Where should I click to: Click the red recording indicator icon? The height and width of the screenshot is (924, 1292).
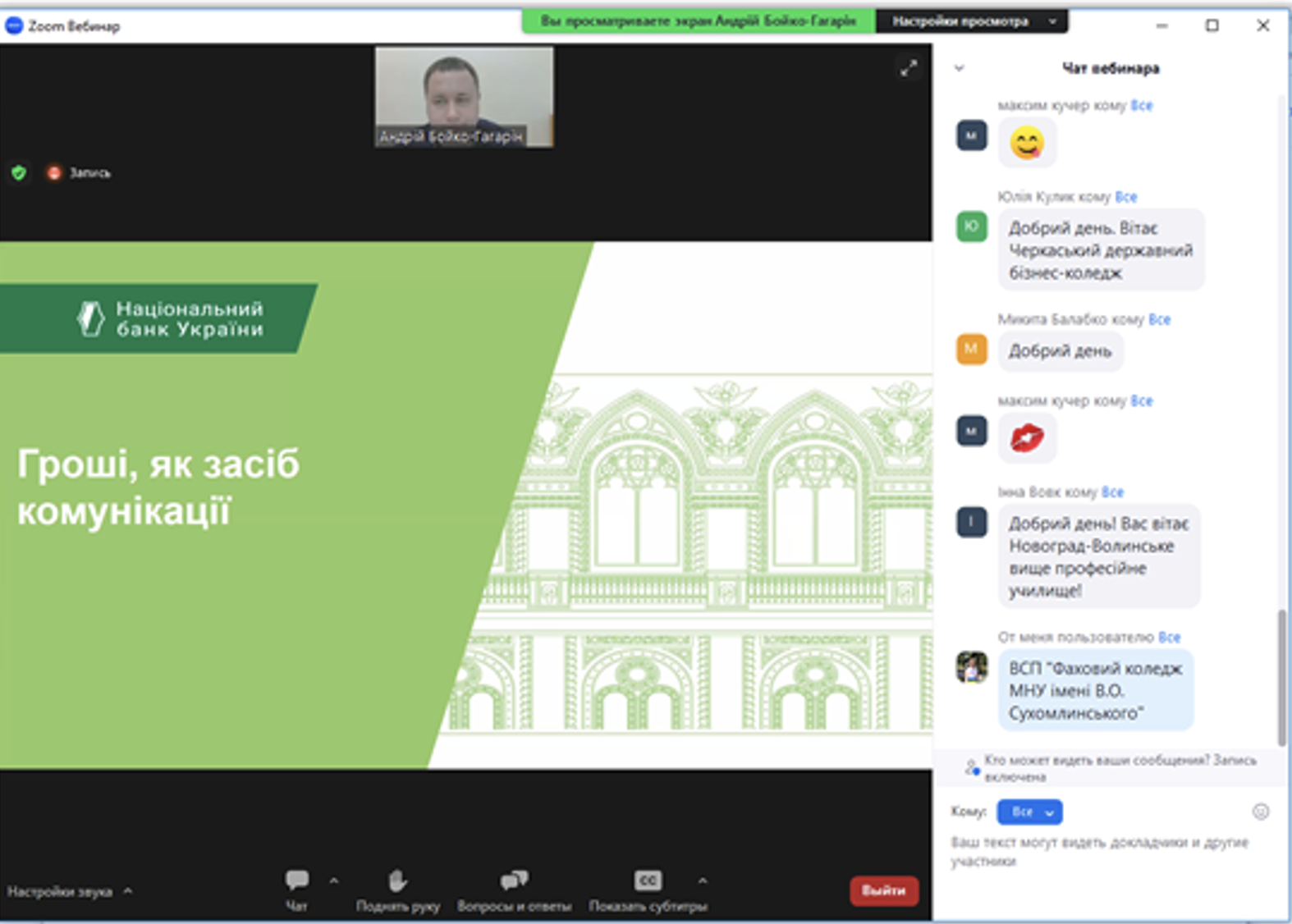point(54,172)
